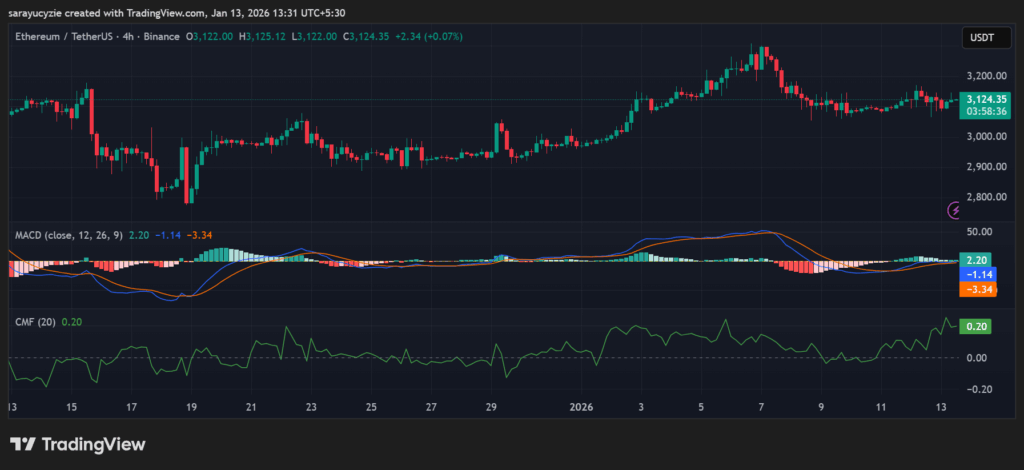The width and height of the screenshot is (1024, 470).
Task: Click date 7 on the time axis
Action: [761, 408]
